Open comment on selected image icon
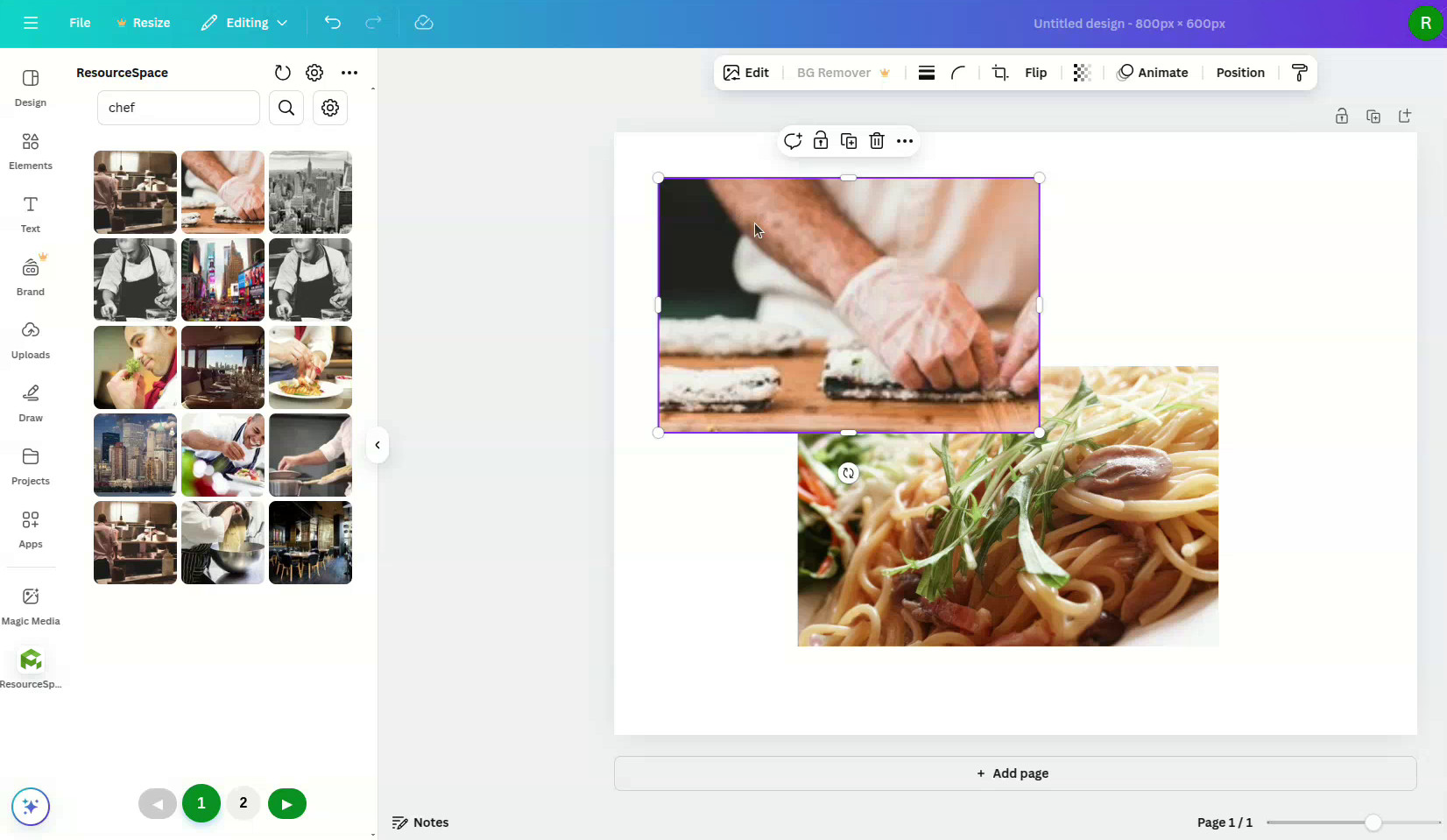 pos(793,141)
